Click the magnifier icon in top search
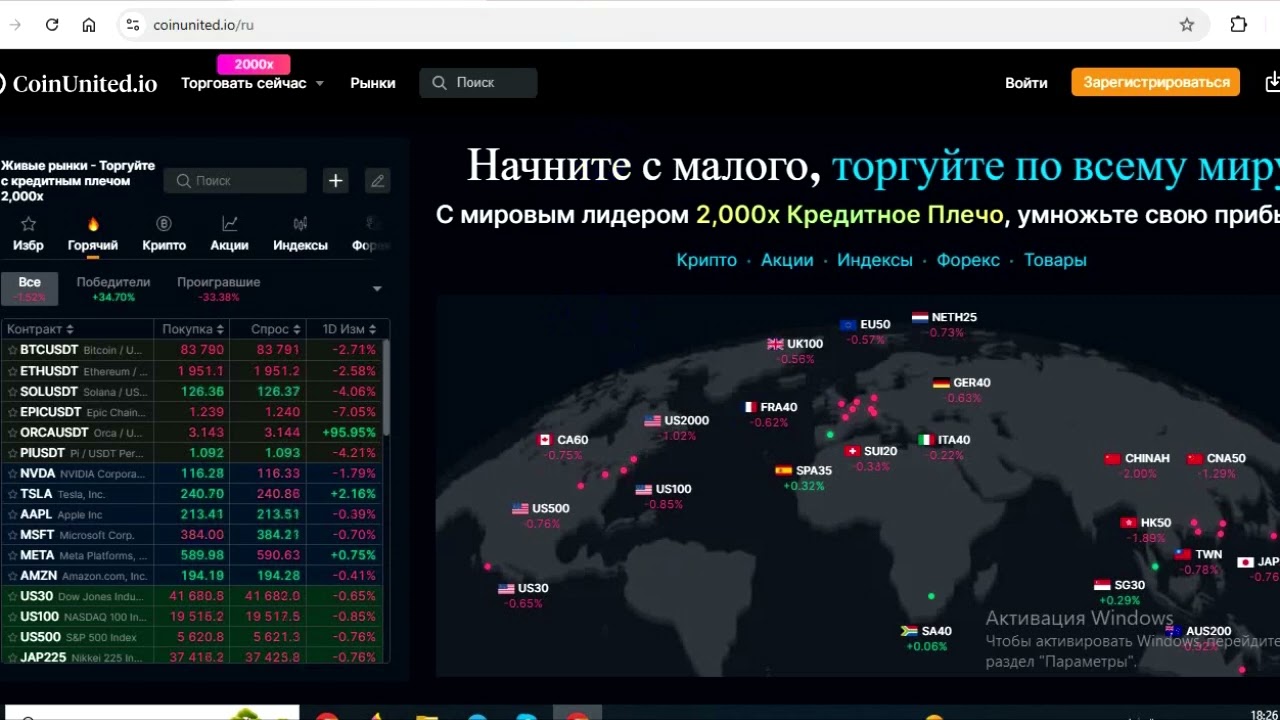Viewport: 1280px width, 720px height. tap(440, 83)
